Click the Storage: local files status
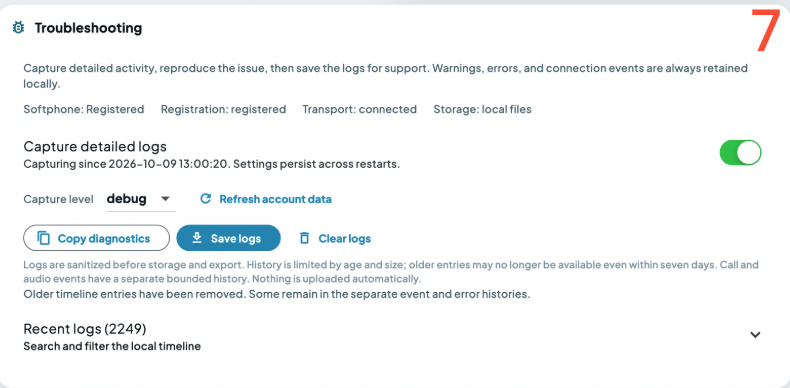 (482, 109)
